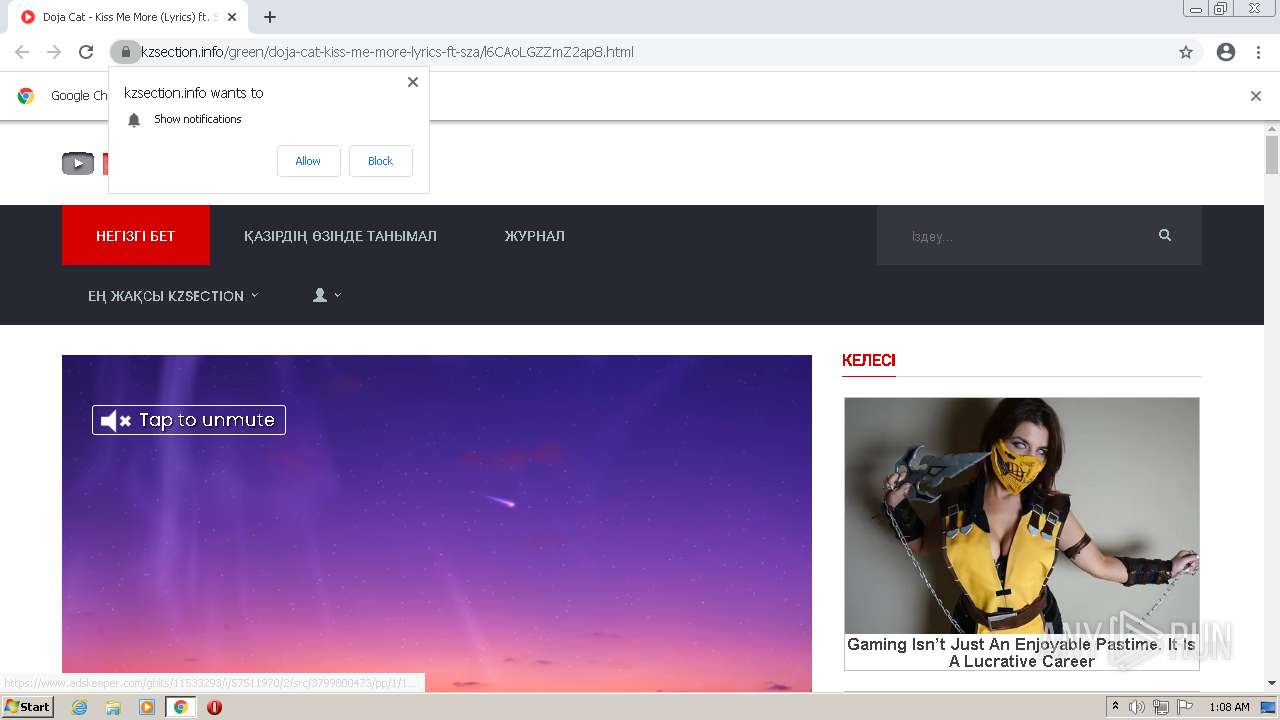Open Windows Explorer from taskbar

[113, 707]
